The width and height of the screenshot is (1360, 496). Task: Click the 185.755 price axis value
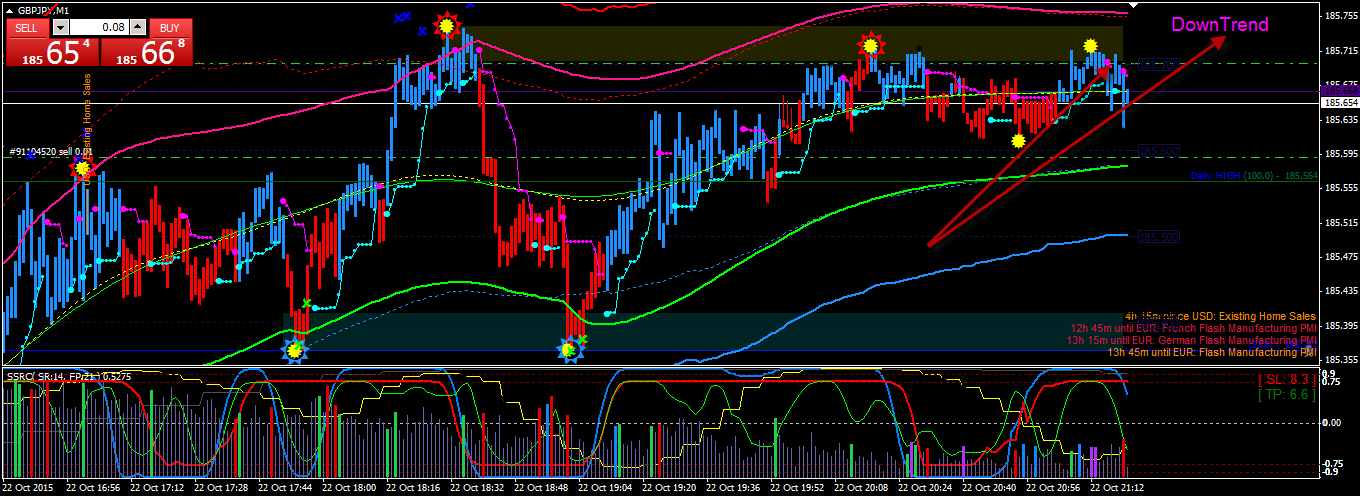(1340, 16)
